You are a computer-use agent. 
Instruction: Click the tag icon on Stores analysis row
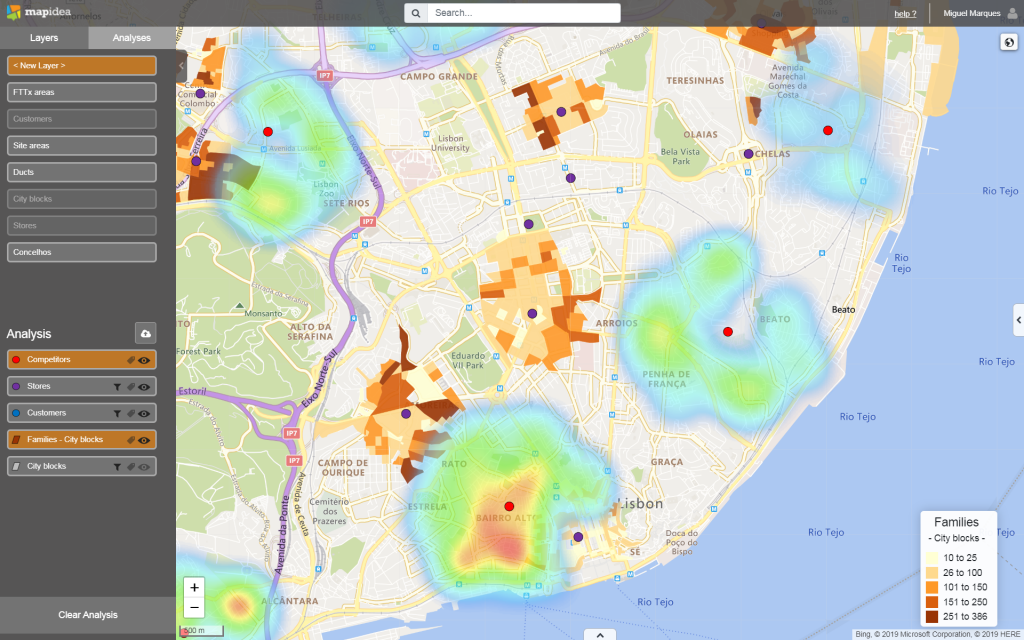click(x=131, y=387)
